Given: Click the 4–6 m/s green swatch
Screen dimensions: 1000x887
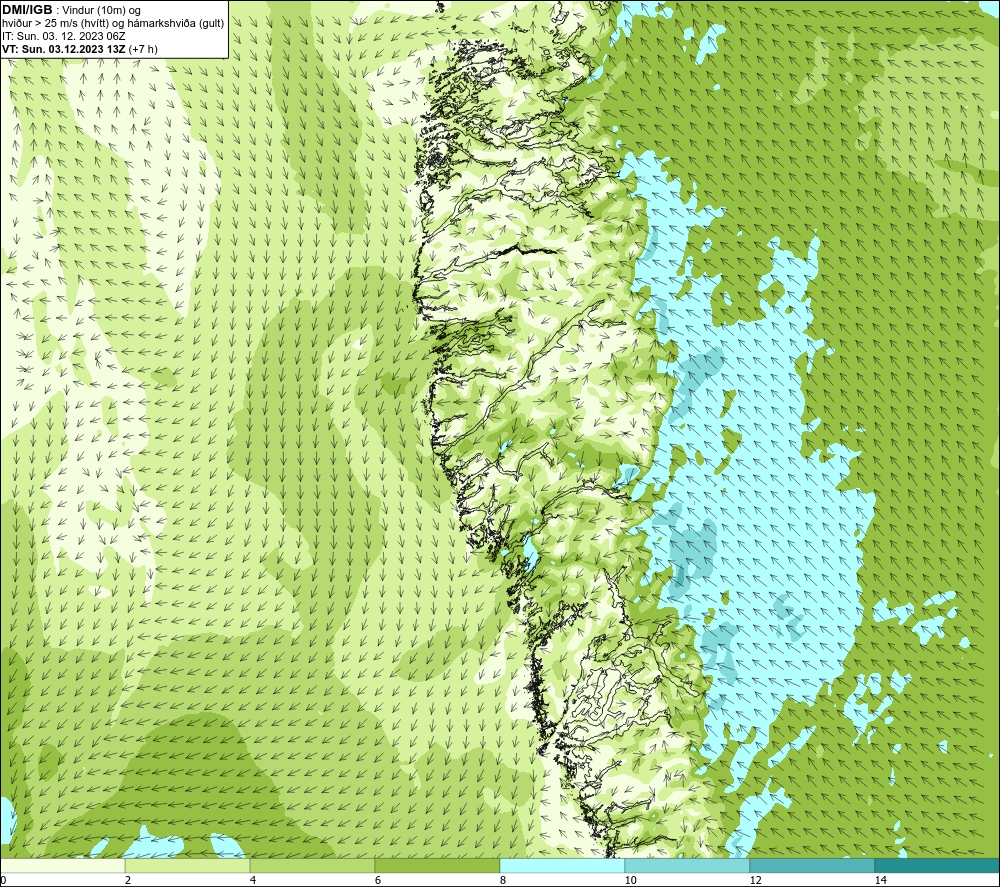Looking at the screenshot, I should tap(312, 865).
